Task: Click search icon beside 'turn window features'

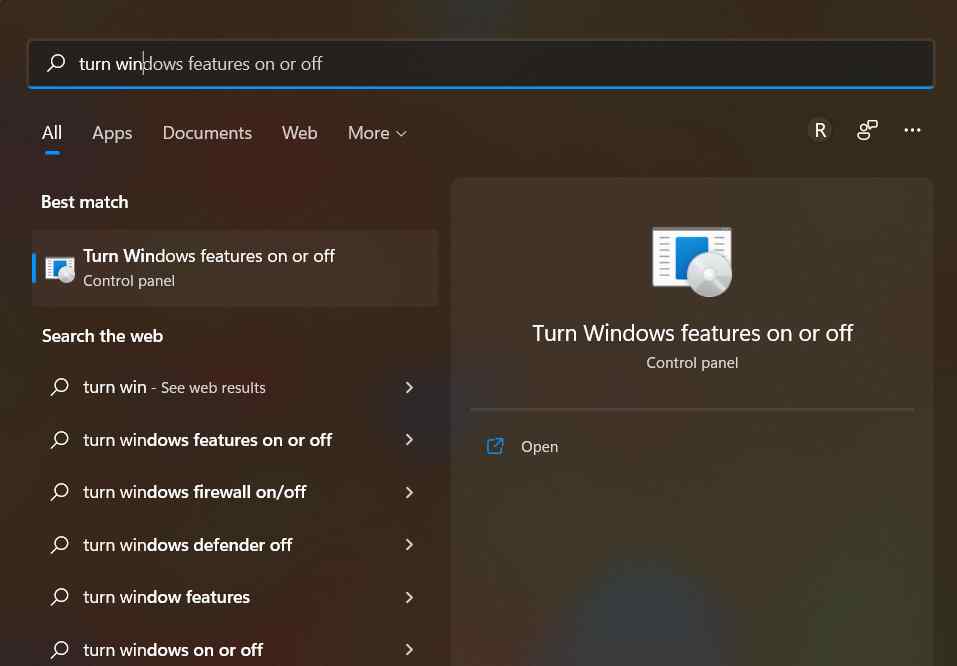Action: (60, 596)
